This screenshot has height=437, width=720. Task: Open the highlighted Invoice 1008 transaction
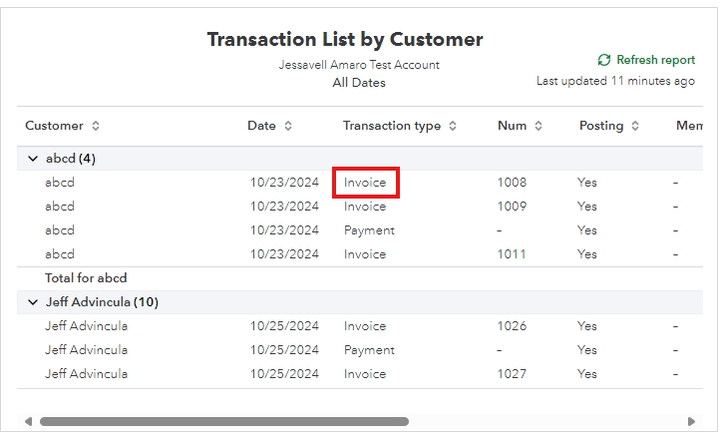tap(365, 183)
